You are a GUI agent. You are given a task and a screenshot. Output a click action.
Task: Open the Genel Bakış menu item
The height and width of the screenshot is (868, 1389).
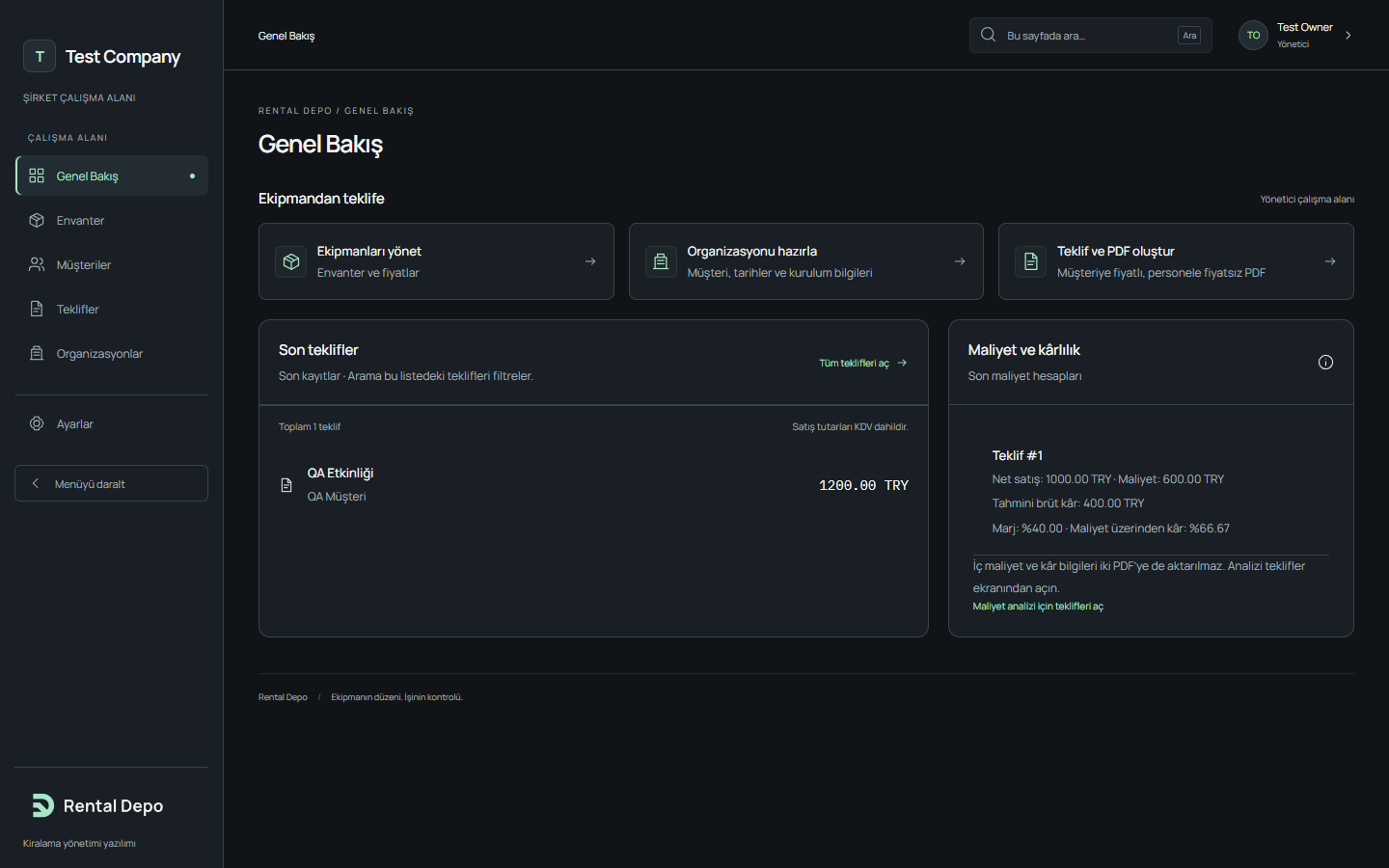click(112, 176)
